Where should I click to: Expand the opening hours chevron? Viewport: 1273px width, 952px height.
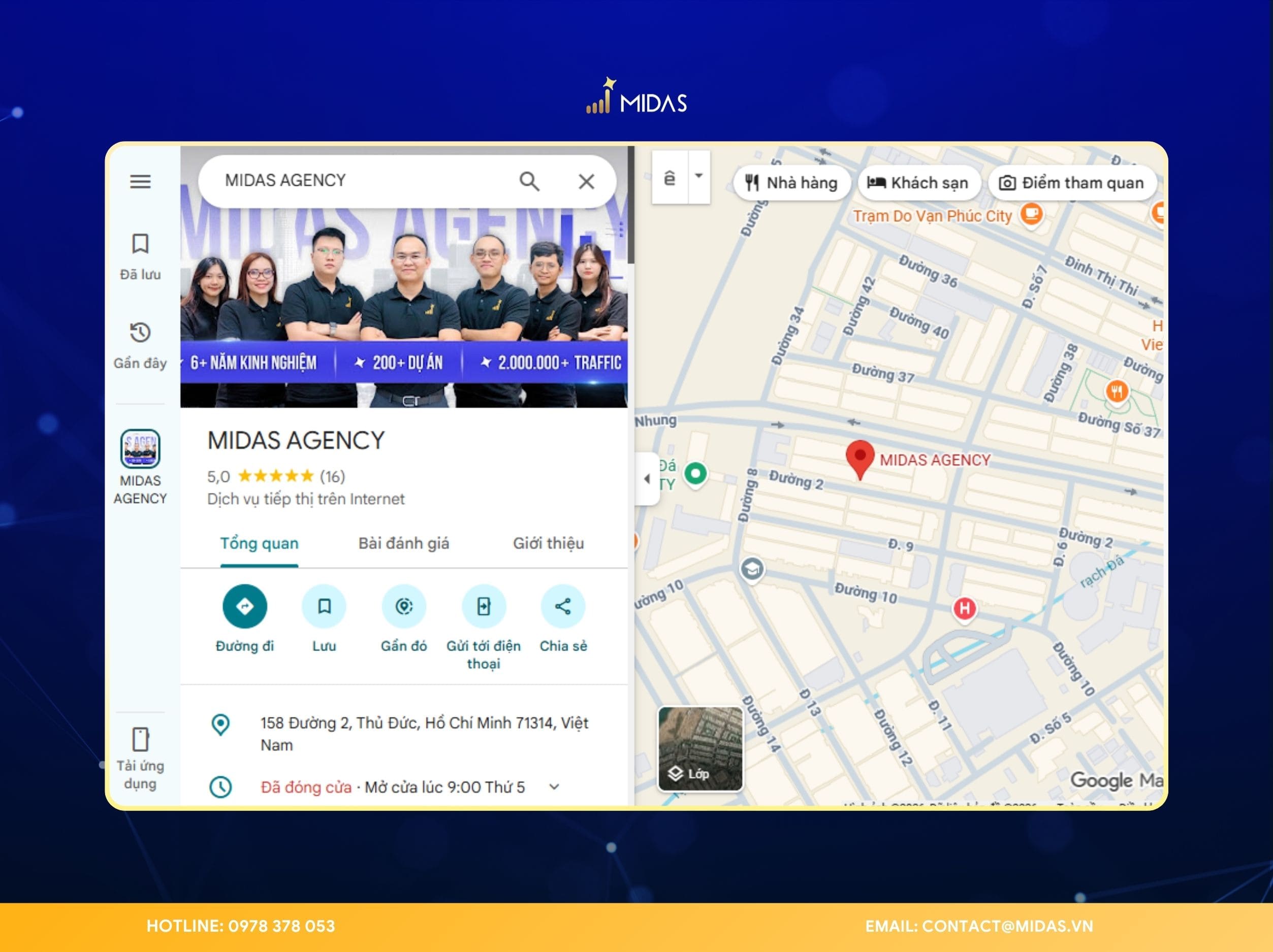pos(554,787)
